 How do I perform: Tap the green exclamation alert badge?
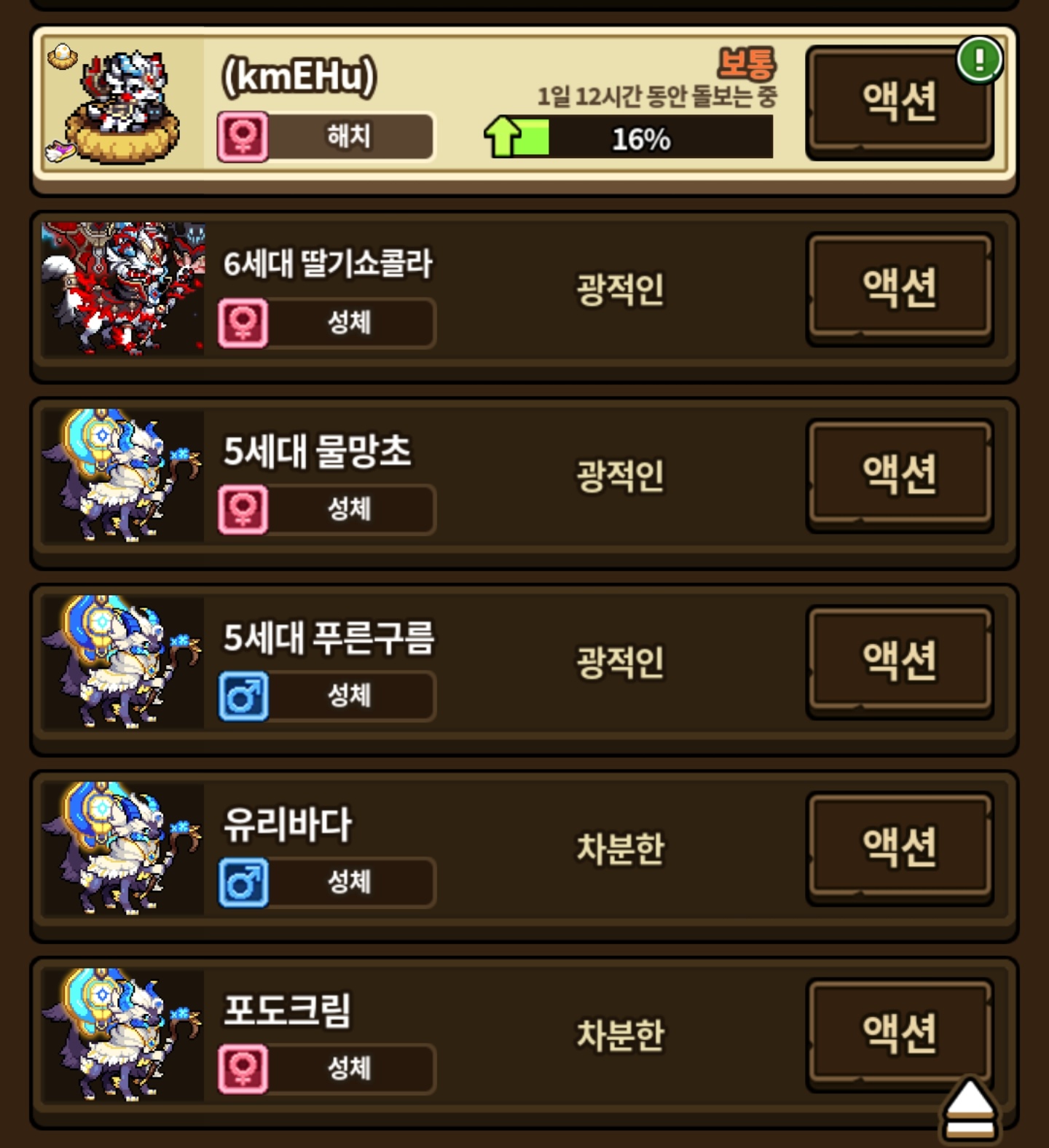980,60
